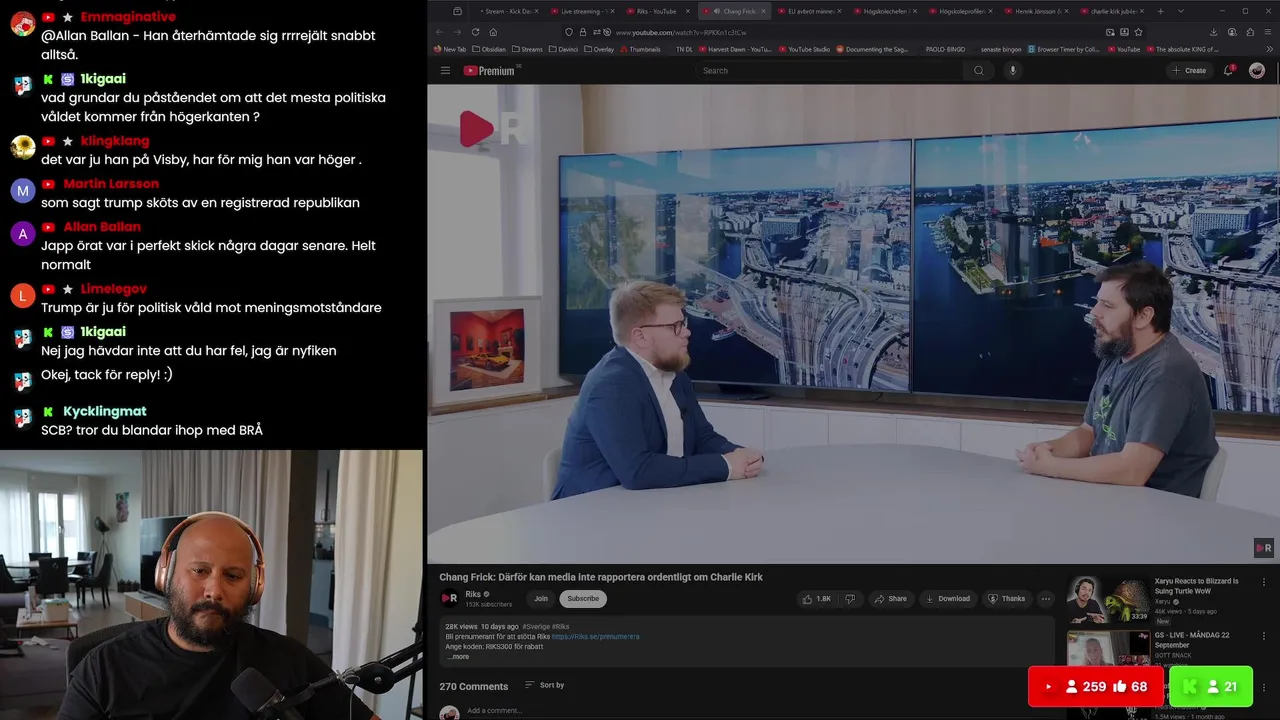
Task: Click the 270 Comments heading
Action: (474, 686)
